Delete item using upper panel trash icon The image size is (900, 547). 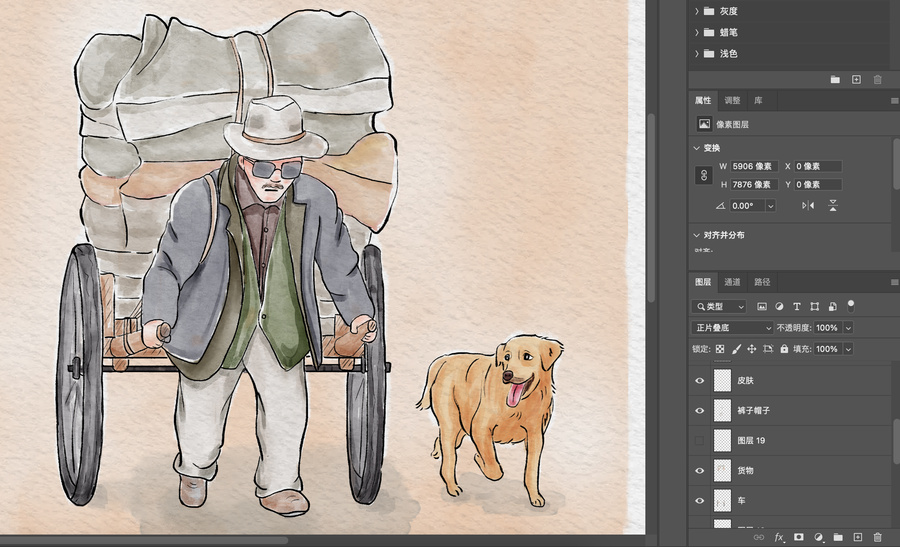[878, 80]
